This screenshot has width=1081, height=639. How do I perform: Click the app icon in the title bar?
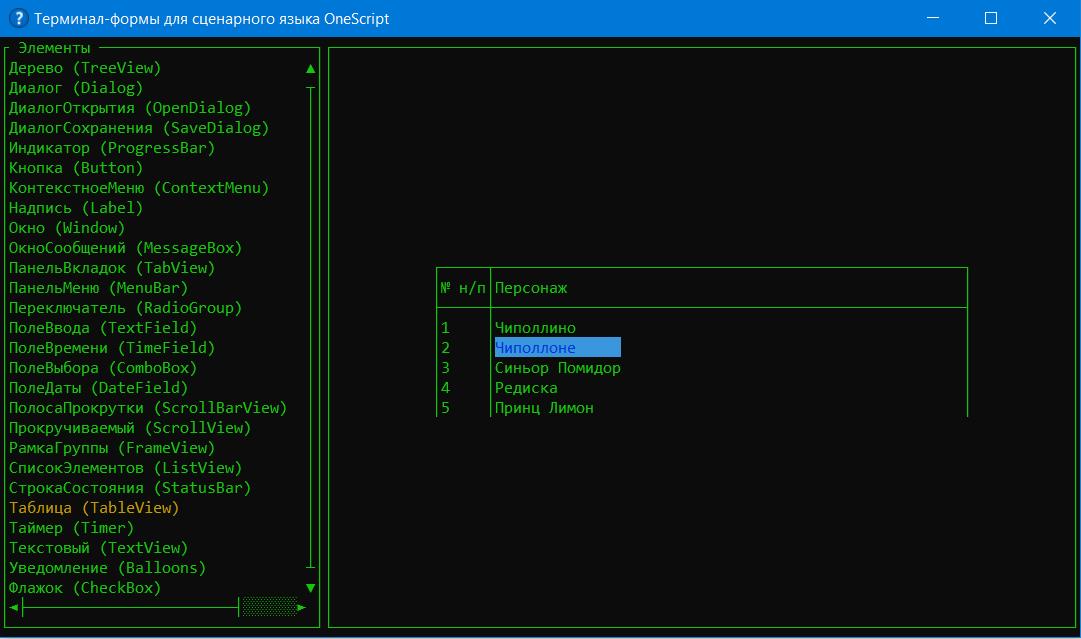coord(17,18)
